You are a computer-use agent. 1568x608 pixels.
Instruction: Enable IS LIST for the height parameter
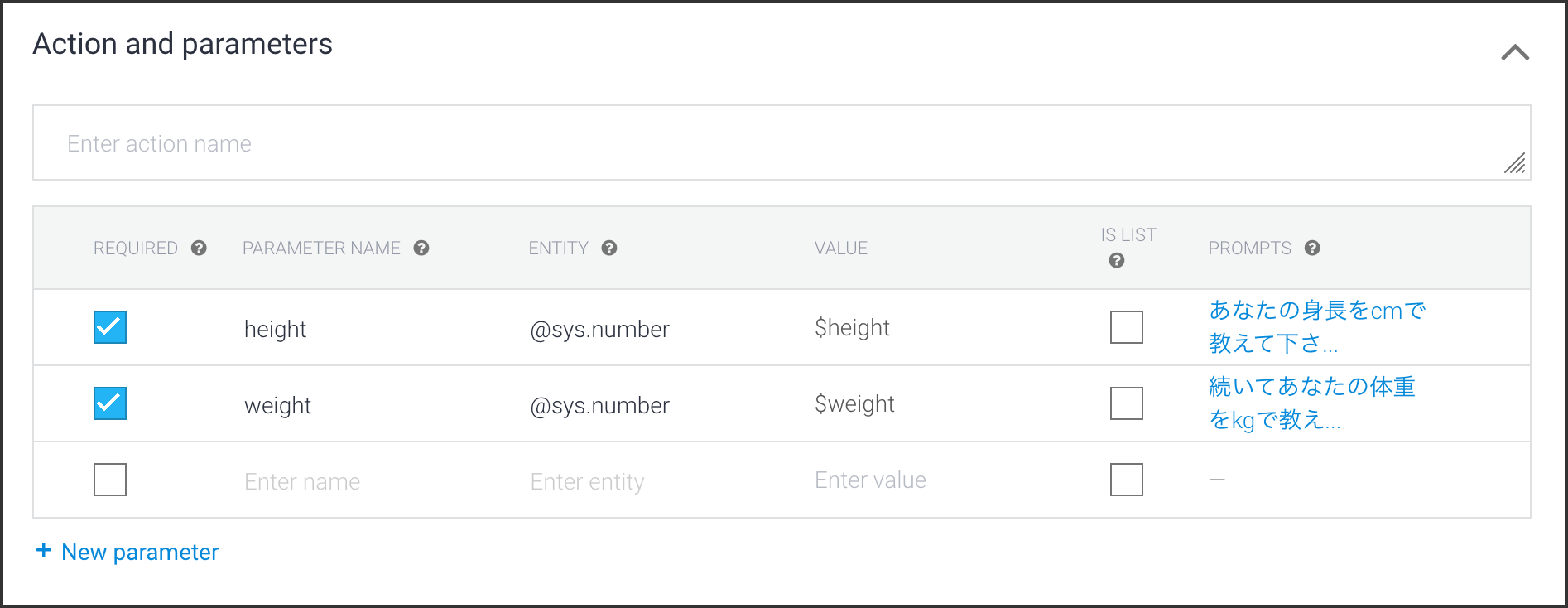tap(1126, 327)
